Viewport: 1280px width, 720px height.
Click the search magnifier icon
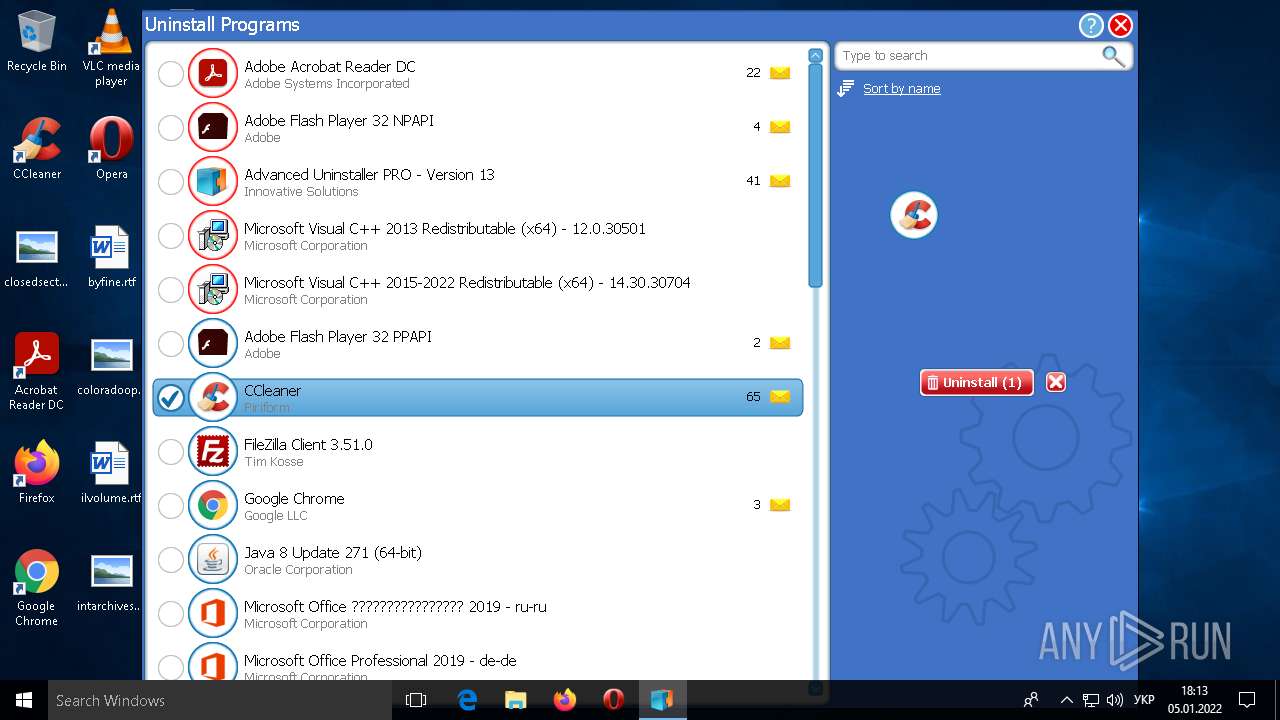click(x=1113, y=56)
